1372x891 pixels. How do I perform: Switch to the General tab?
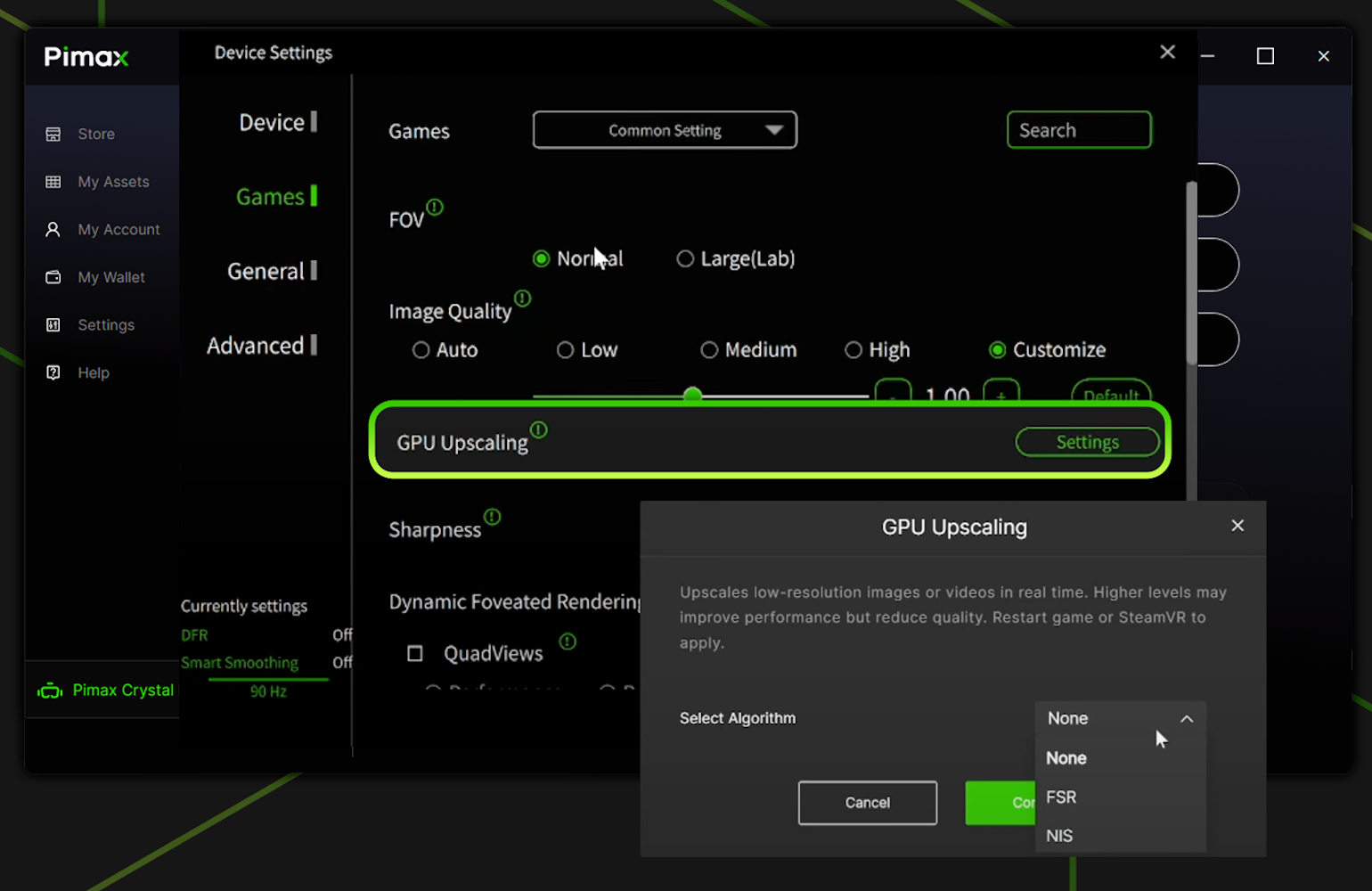pos(271,272)
